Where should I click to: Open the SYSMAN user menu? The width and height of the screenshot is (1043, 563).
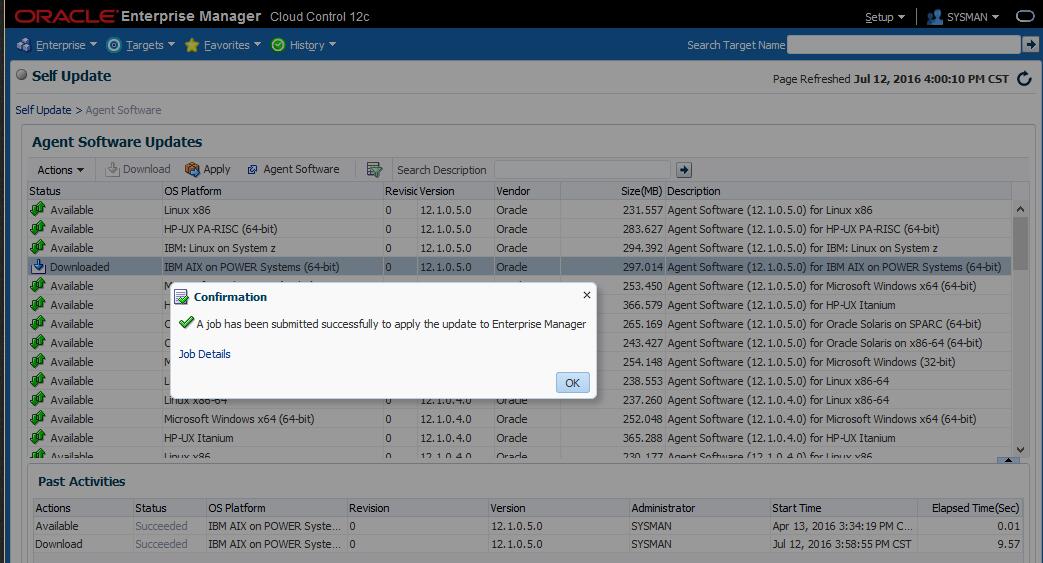pyautogui.click(x=963, y=17)
